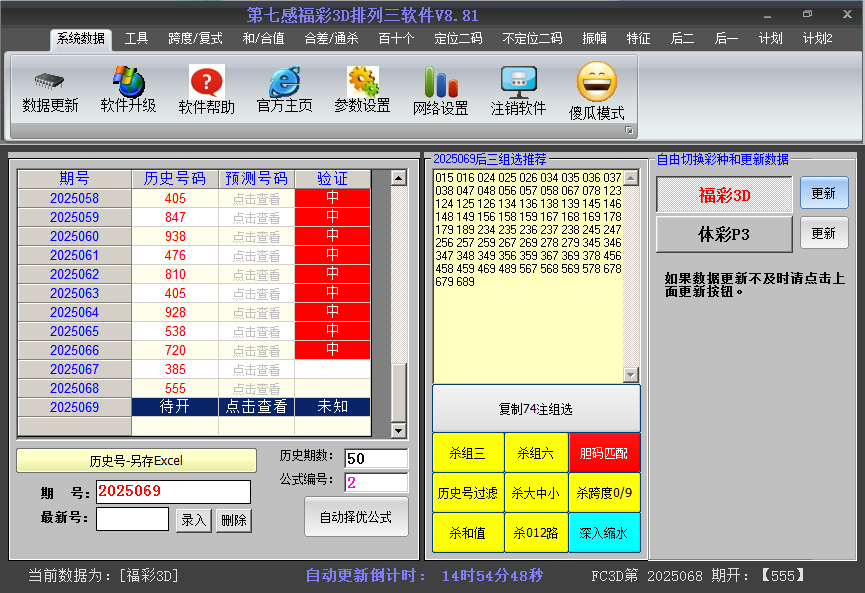Click the 最新号 input field
Image resolution: width=865 pixels, height=593 pixels.
click(132, 519)
